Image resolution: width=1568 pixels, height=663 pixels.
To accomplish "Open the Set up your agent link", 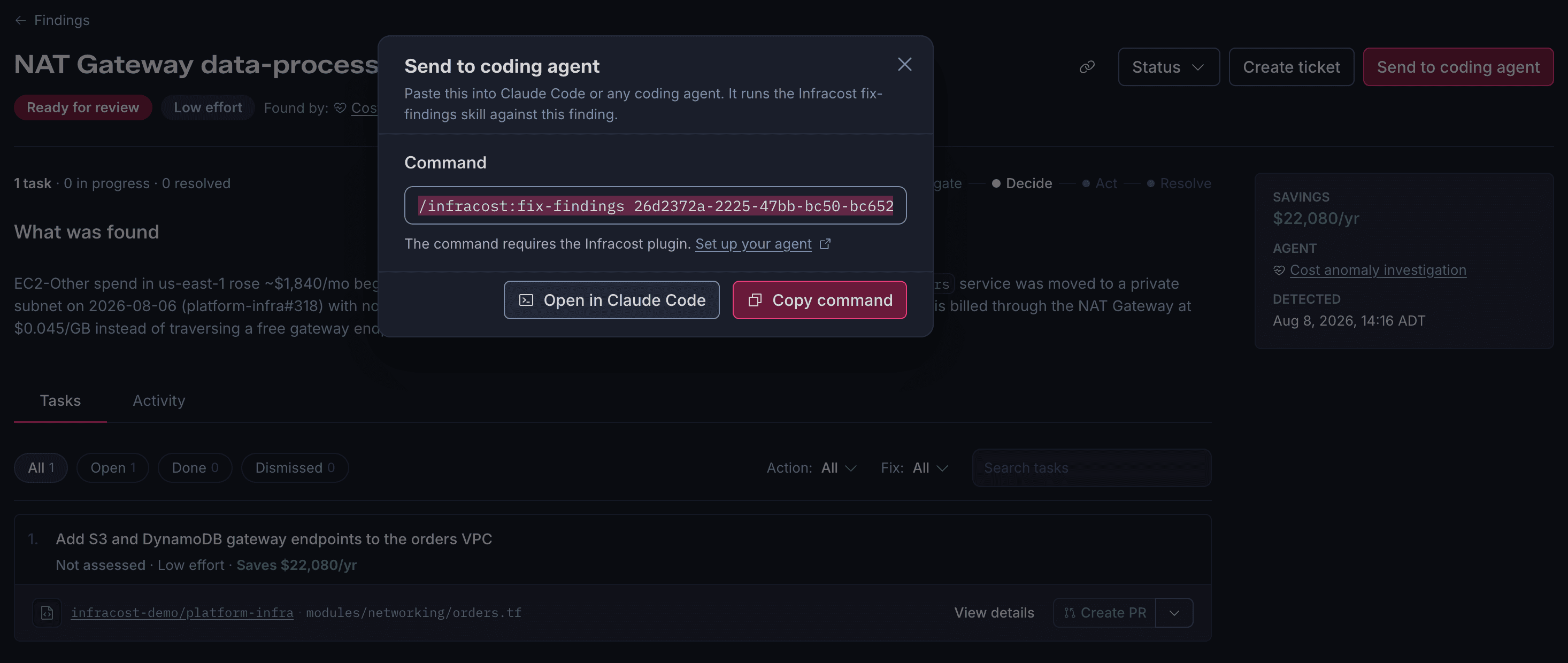I will (x=753, y=243).
